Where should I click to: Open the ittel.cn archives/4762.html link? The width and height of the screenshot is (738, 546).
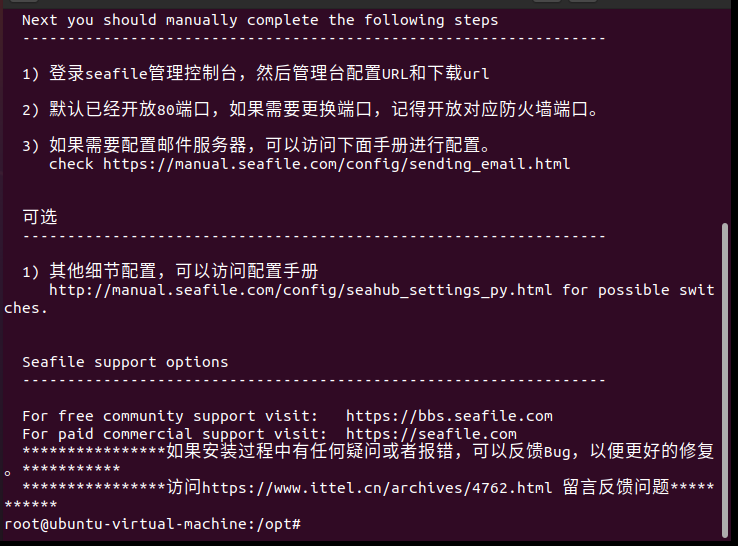pos(377,488)
